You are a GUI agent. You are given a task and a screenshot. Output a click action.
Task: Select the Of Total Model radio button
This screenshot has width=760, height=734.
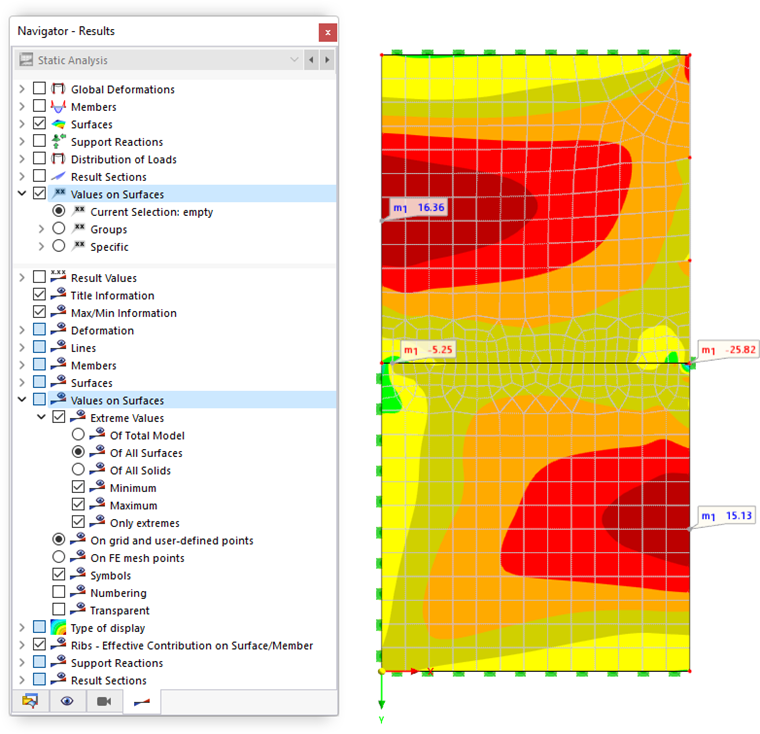(x=78, y=434)
